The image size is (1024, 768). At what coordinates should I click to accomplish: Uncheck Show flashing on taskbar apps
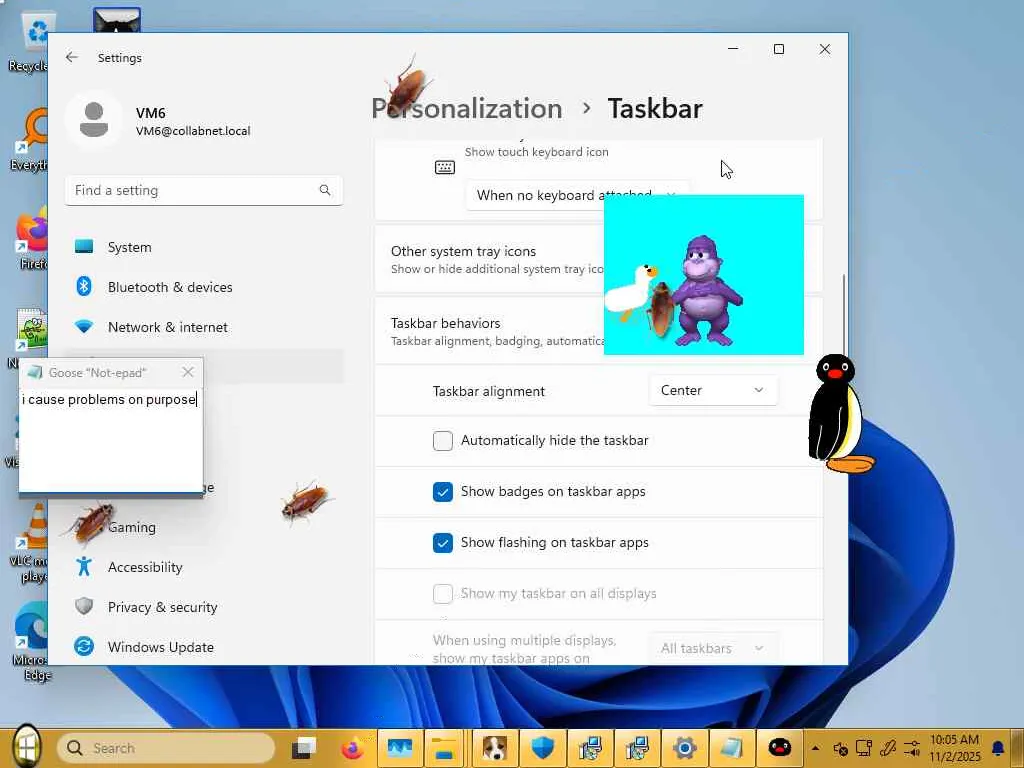coord(443,543)
